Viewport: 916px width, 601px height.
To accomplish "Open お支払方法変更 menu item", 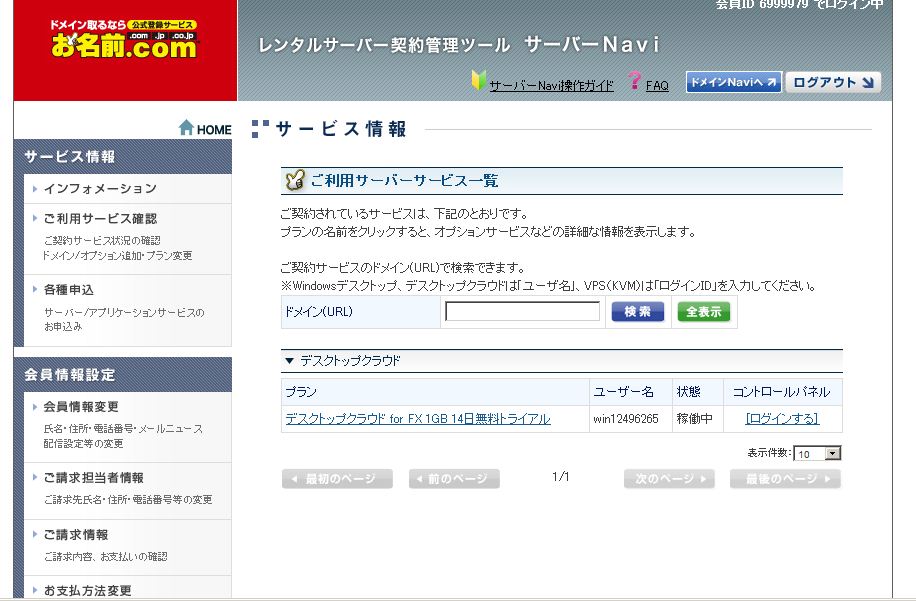I will coord(88,590).
